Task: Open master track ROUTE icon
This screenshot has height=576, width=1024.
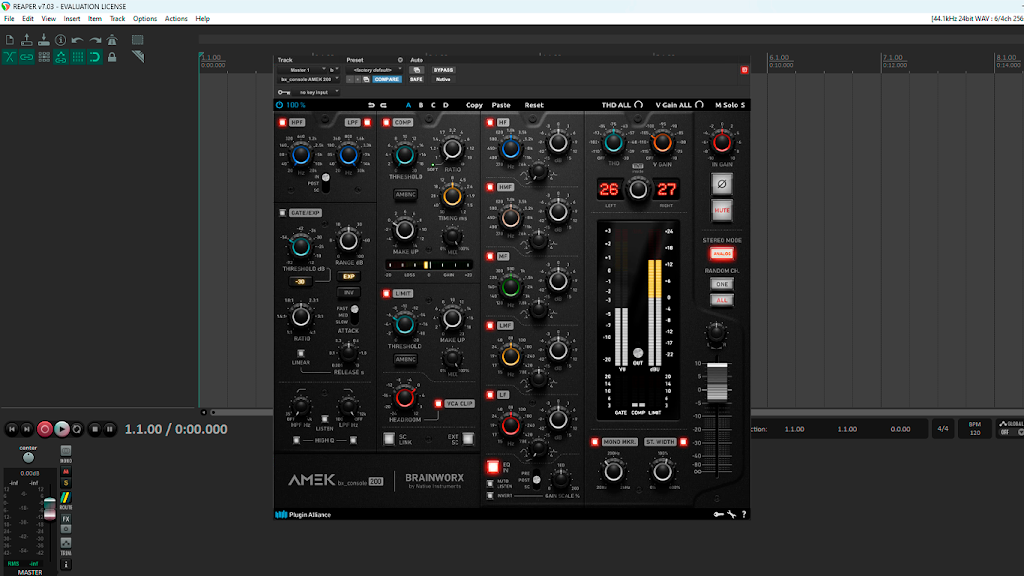Action: (65, 498)
